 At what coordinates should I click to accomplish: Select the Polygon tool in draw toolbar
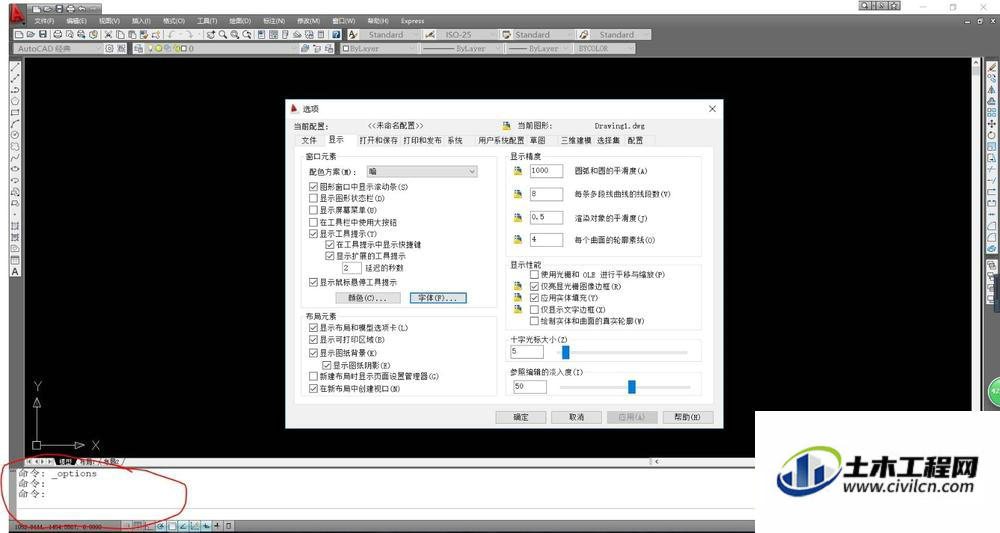15,101
